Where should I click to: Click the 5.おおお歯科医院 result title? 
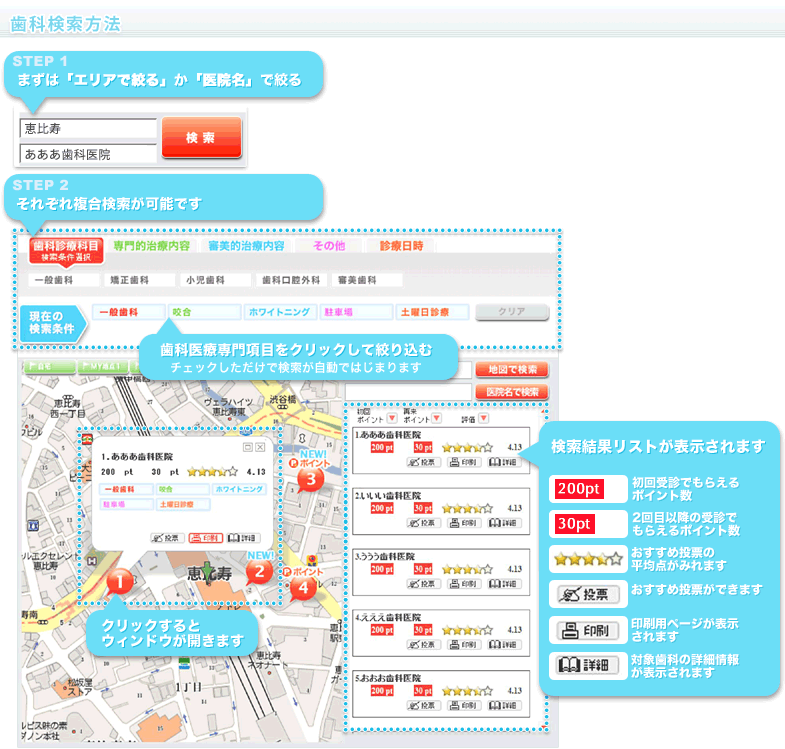[x=388, y=678]
